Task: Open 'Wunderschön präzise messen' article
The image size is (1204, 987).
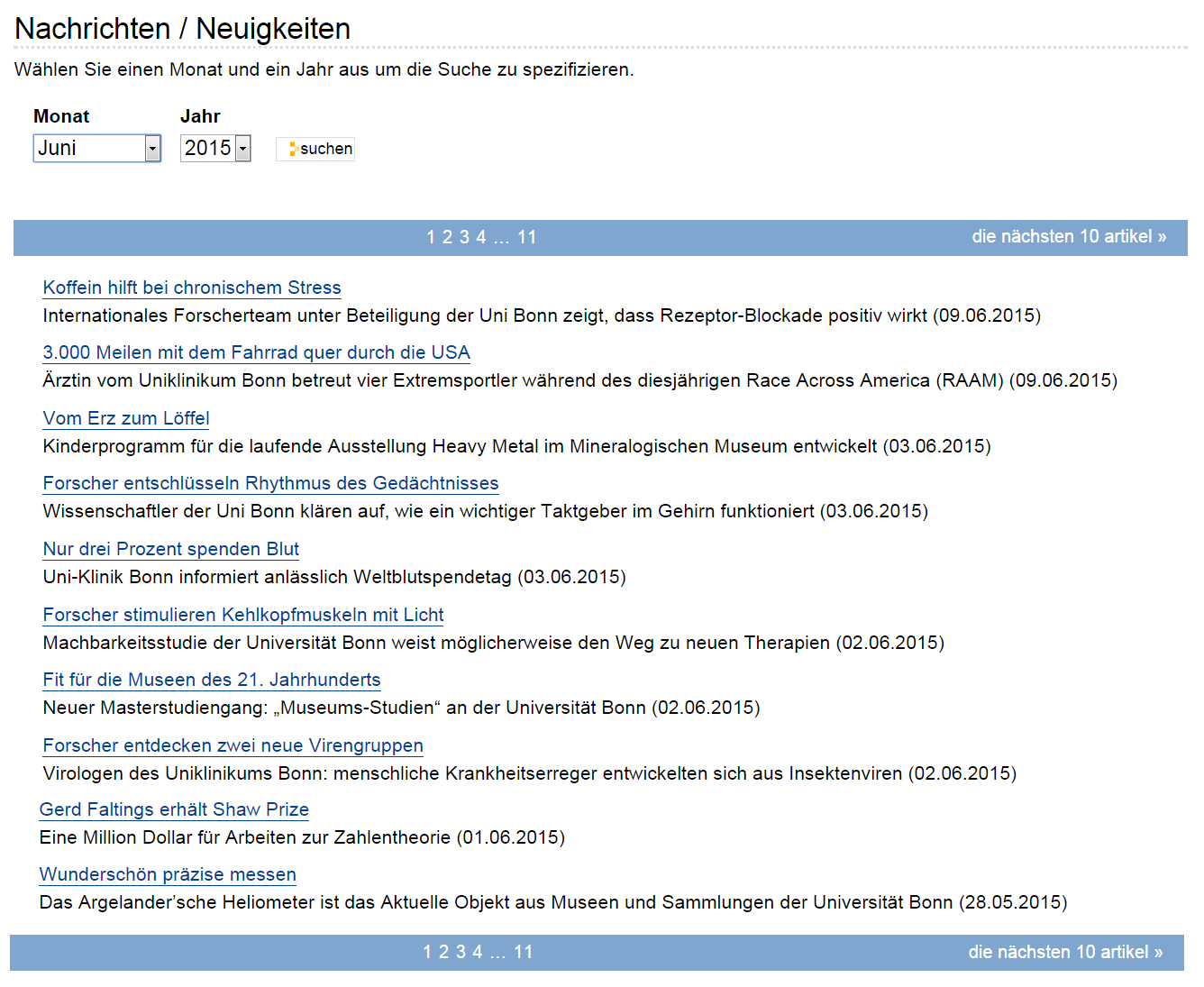Action: coord(168,874)
